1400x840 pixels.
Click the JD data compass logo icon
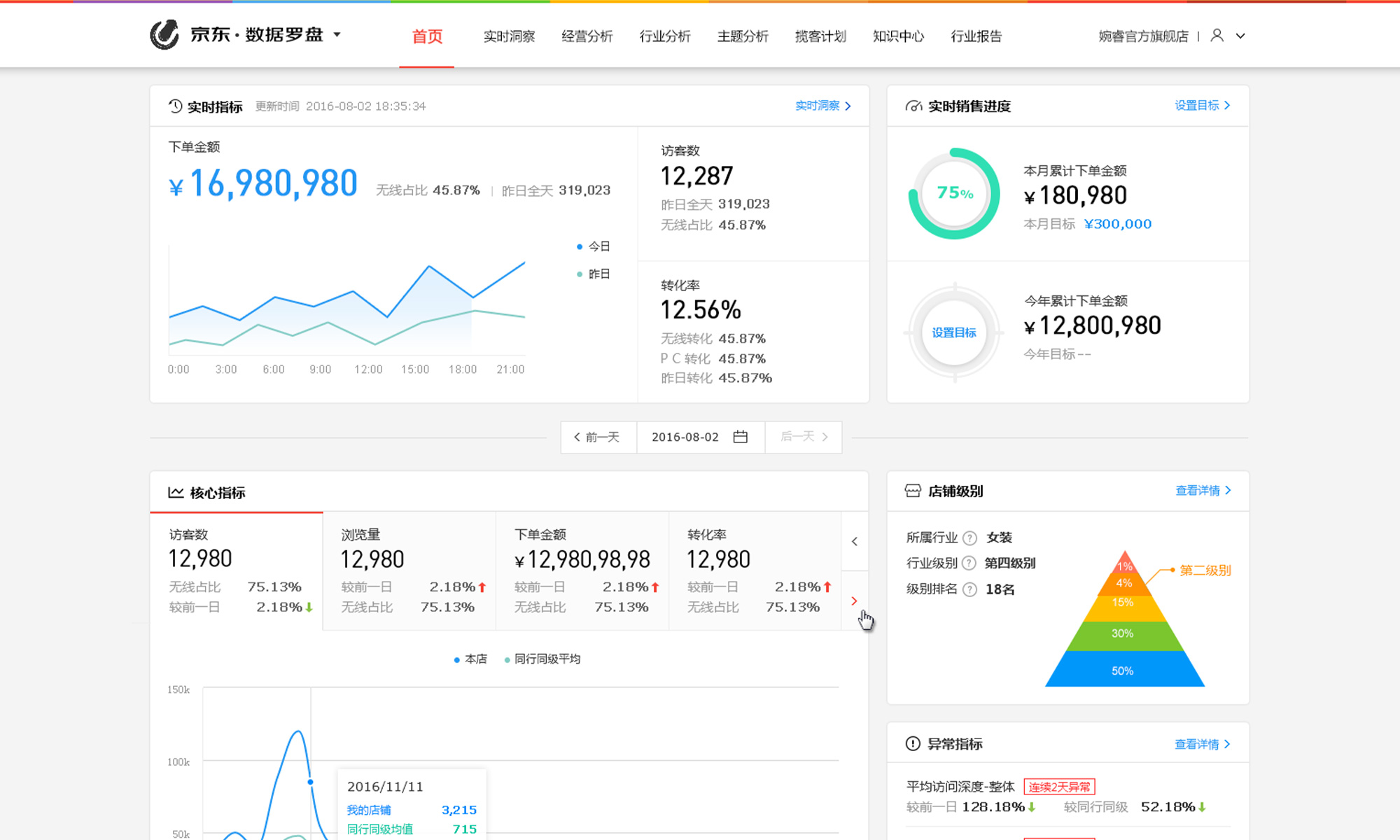[x=164, y=35]
